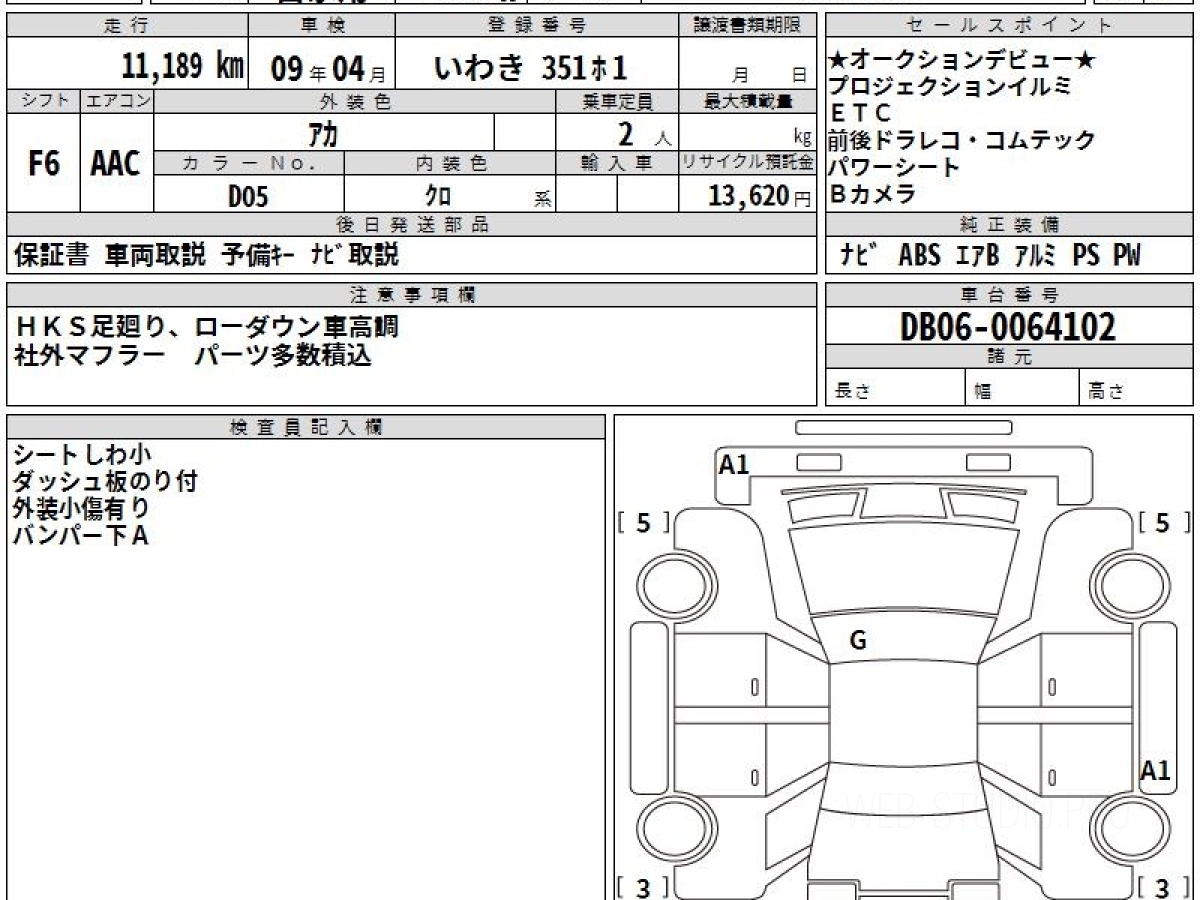Click the recycle deposit amount 13,620円

[746, 196]
